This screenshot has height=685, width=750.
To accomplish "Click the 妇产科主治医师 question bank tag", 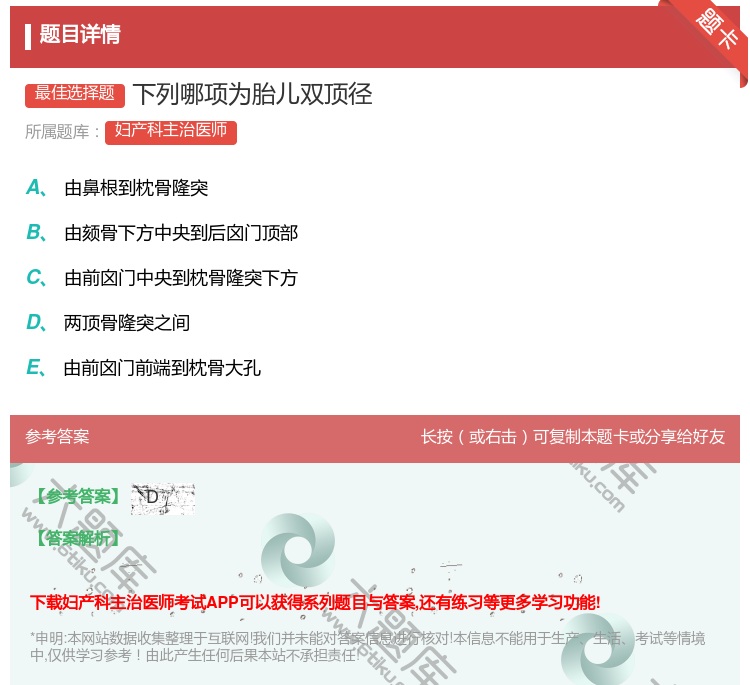I will pyautogui.click(x=171, y=132).
